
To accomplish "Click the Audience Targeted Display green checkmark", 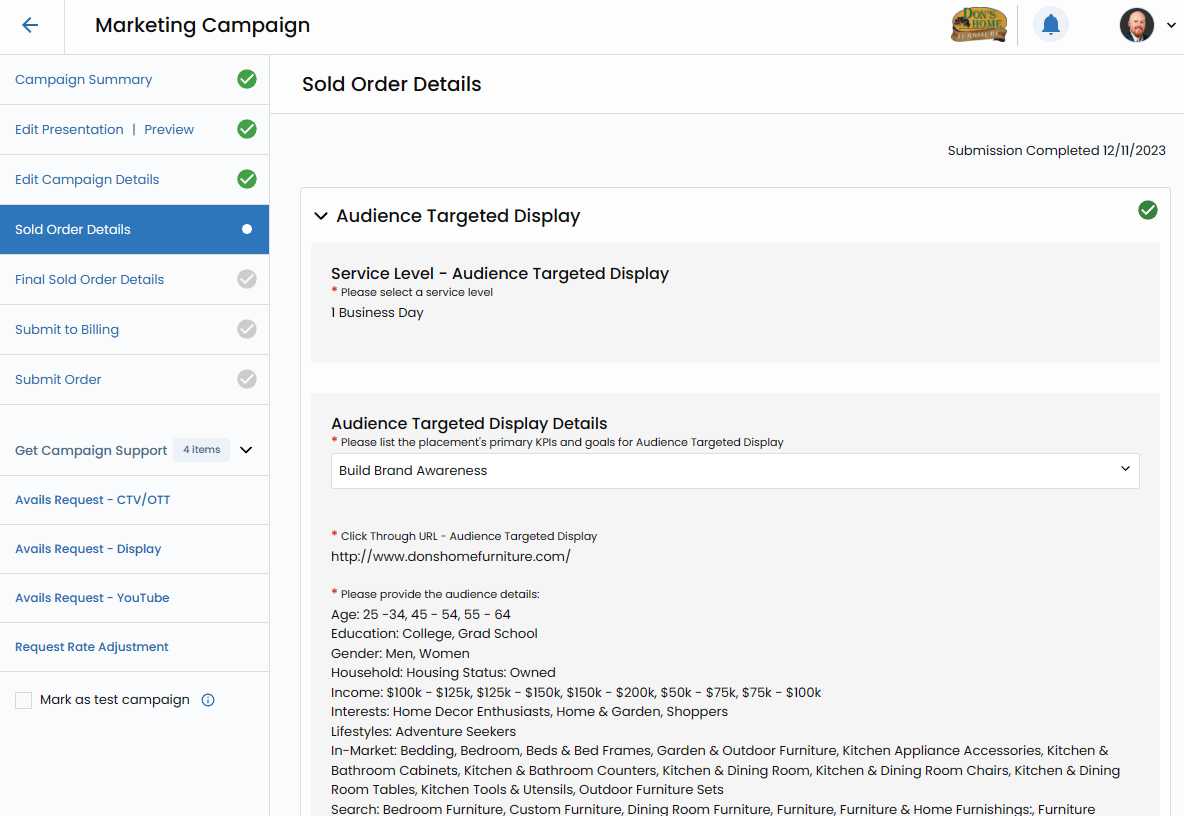I will (1148, 210).
